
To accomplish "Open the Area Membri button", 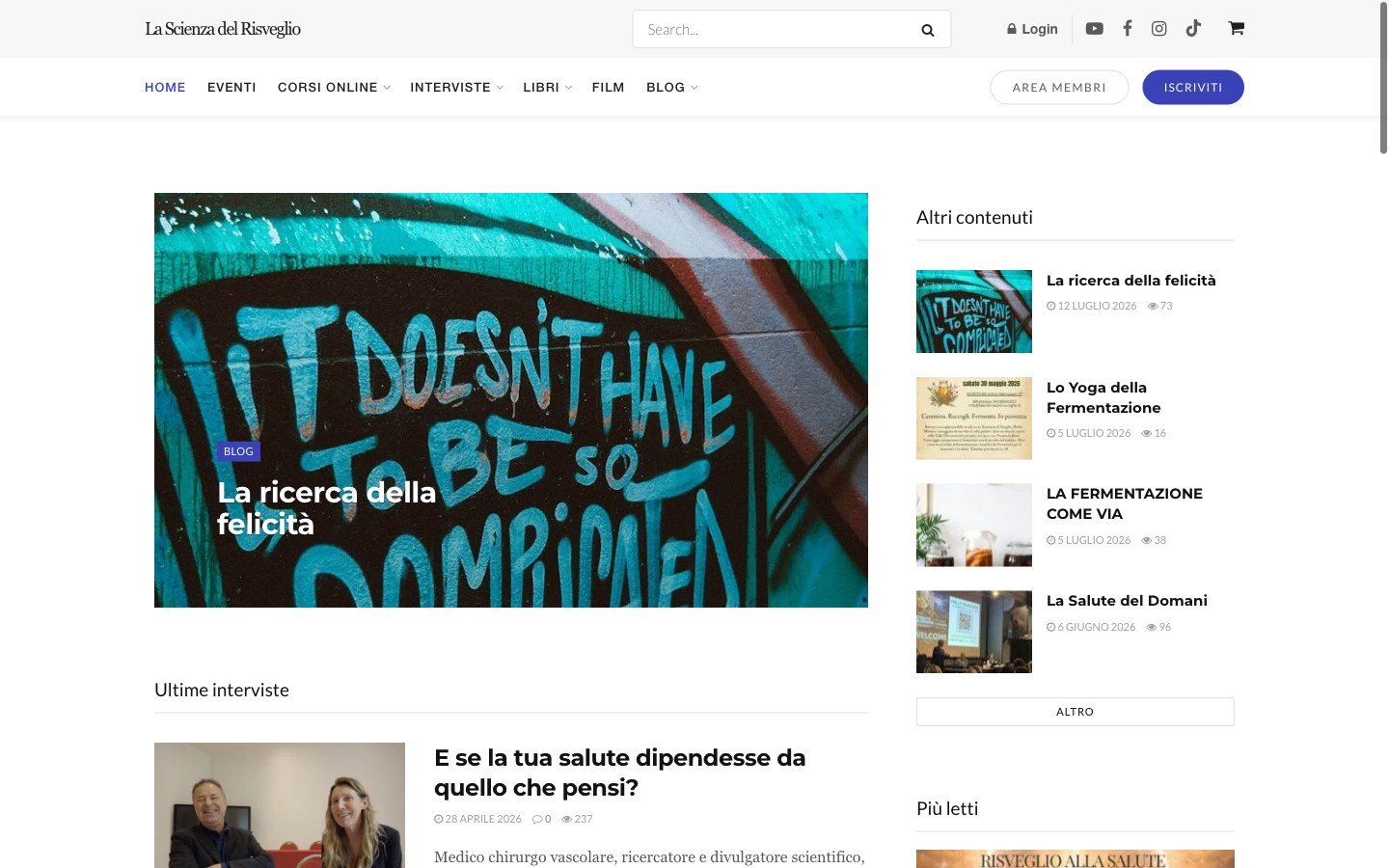I will click(1059, 87).
